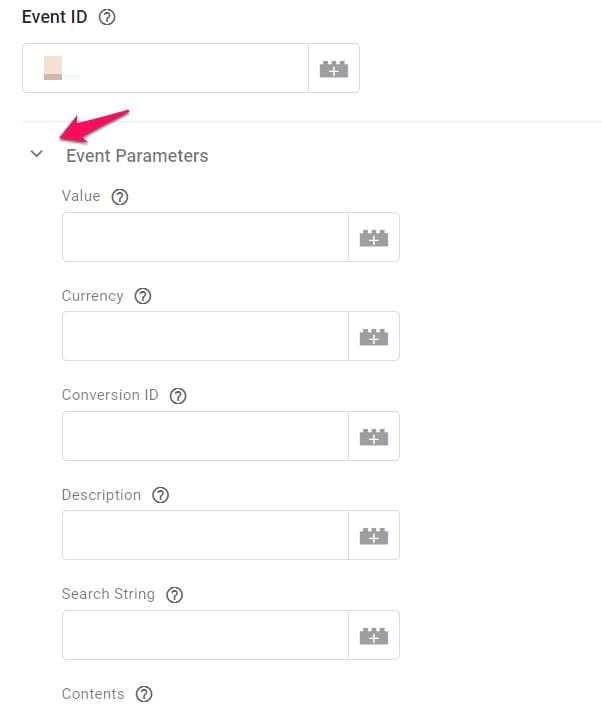
Task: Show help tooltip for Description
Action: 160,495
